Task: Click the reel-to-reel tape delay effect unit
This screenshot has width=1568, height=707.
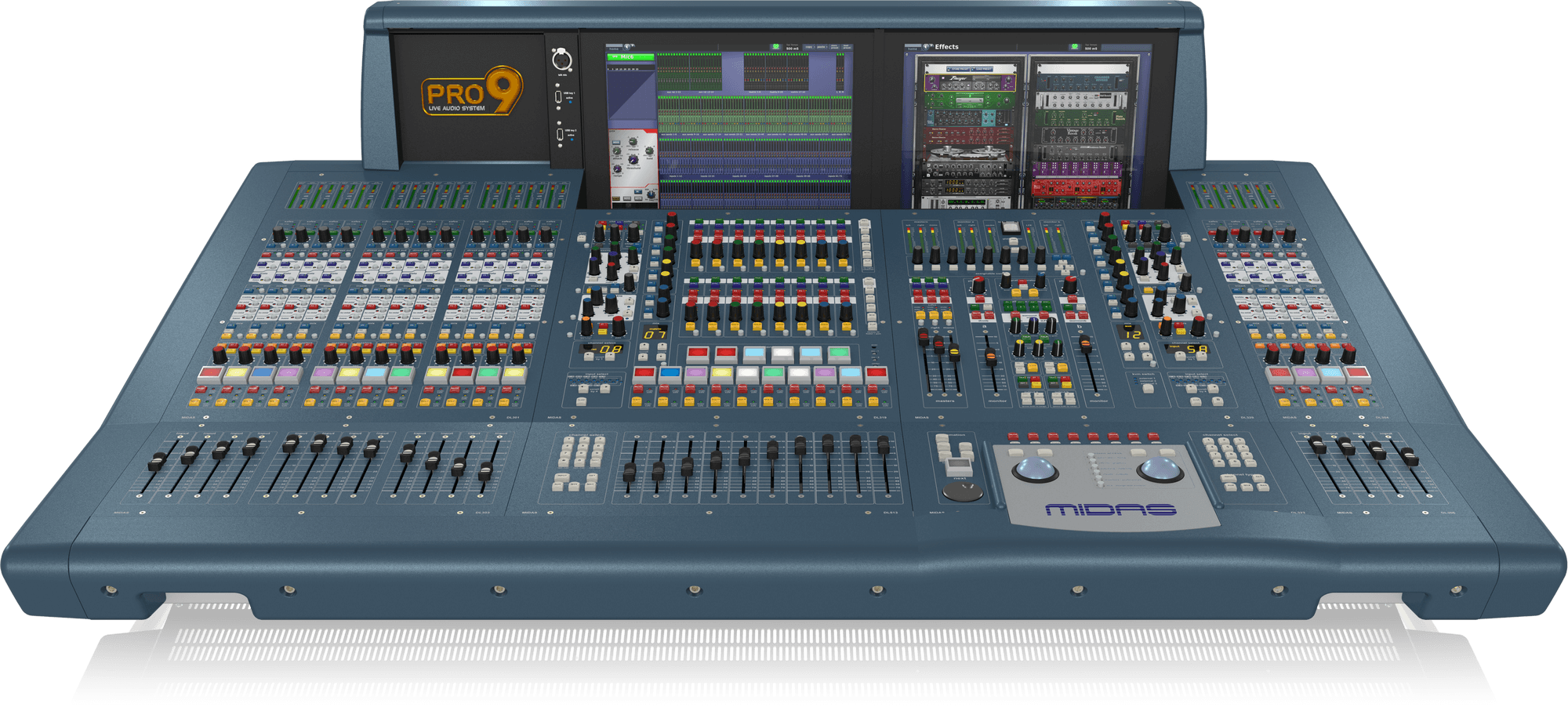Action: [x=969, y=154]
